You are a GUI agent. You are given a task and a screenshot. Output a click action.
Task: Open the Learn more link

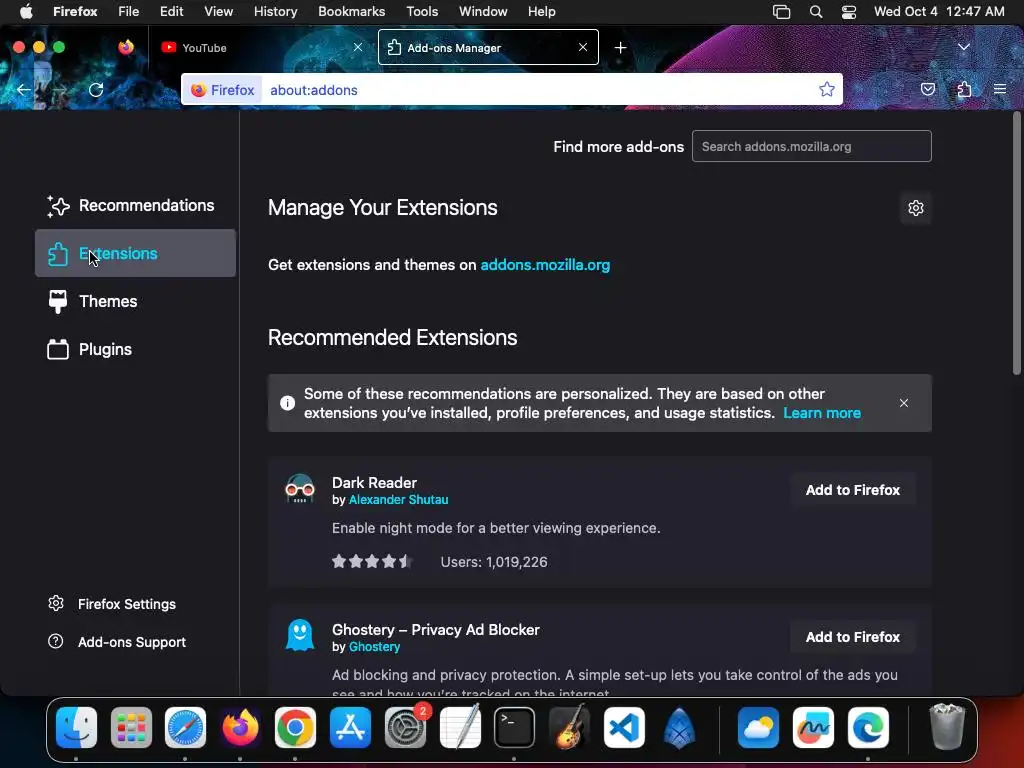point(822,413)
